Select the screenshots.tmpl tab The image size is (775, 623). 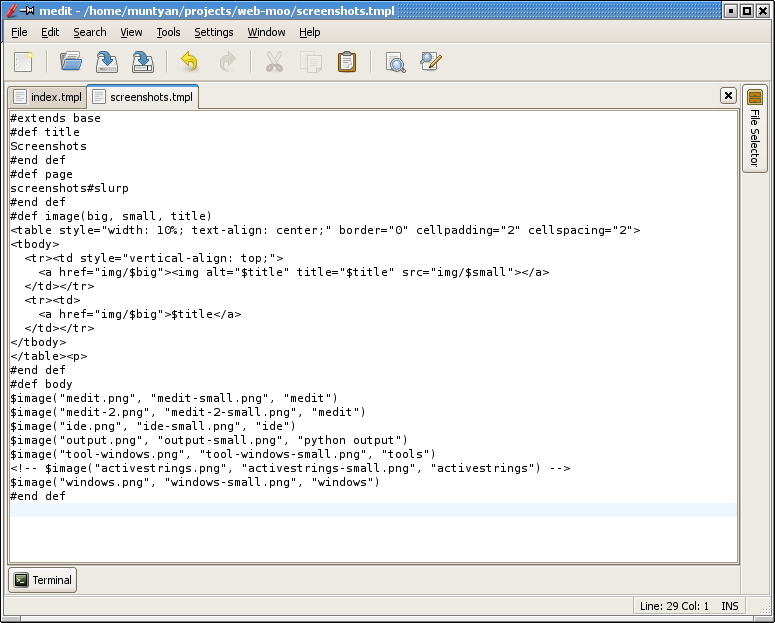pos(143,97)
